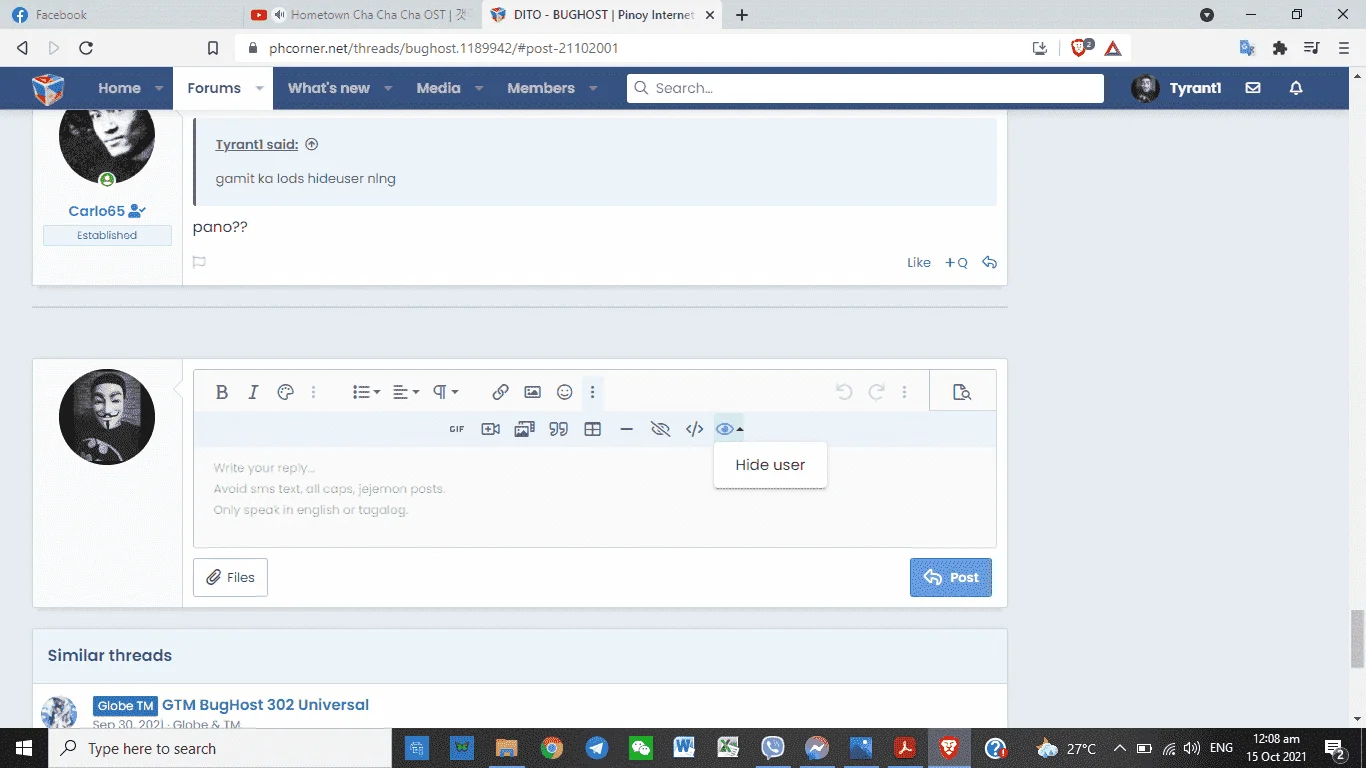Image resolution: width=1366 pixels, height=768 pixels.
Task: Open the Members navigation tab
Action: pos(541,88)
